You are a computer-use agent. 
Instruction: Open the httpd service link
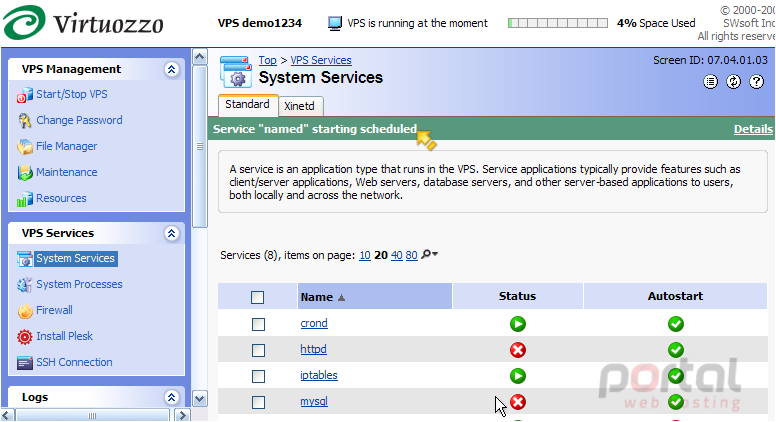(313, 349)
